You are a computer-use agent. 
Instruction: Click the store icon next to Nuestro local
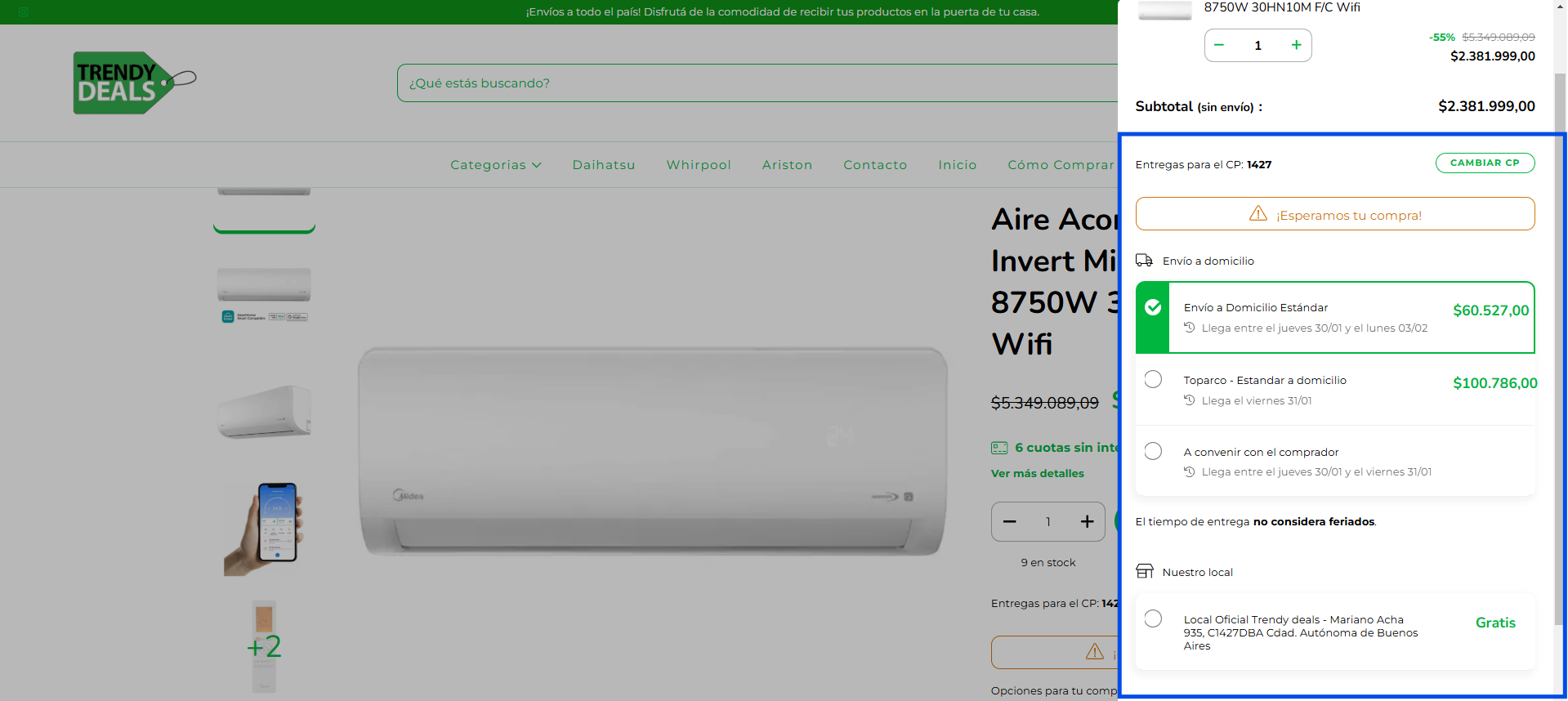coord(1145,571)
